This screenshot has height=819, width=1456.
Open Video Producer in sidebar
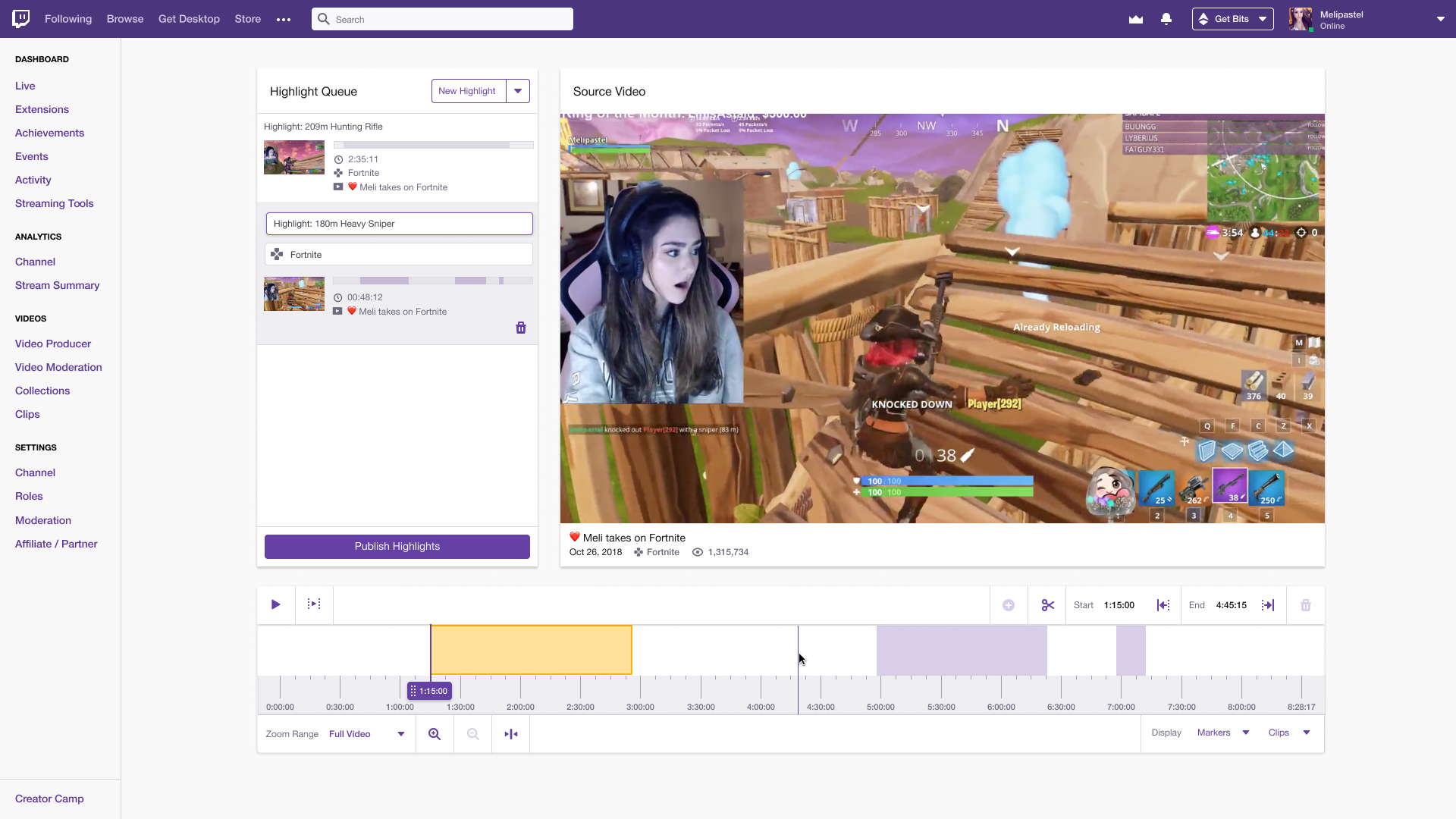[x=53, y=344]
